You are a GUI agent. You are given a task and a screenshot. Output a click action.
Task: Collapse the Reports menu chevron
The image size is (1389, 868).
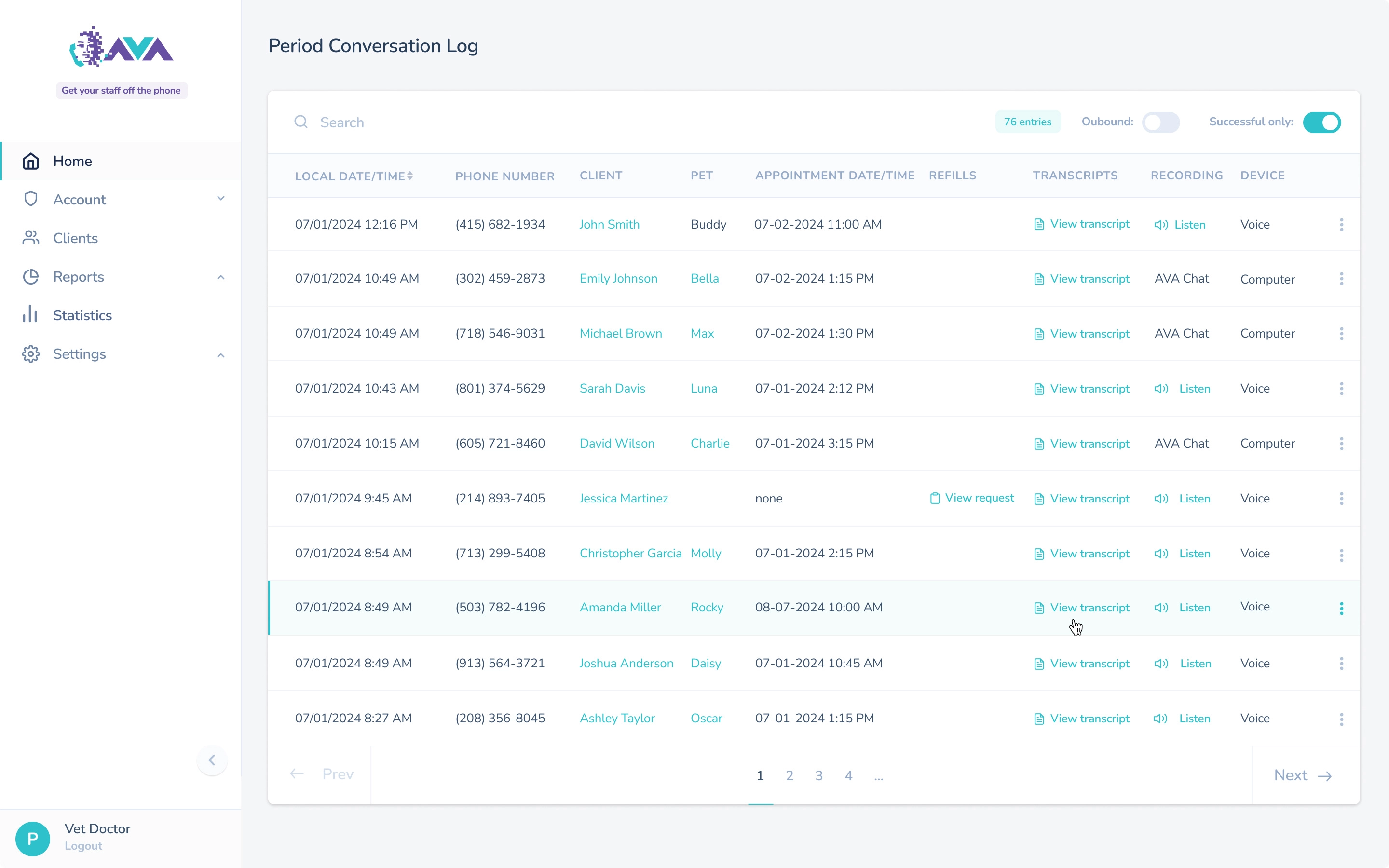220,277
